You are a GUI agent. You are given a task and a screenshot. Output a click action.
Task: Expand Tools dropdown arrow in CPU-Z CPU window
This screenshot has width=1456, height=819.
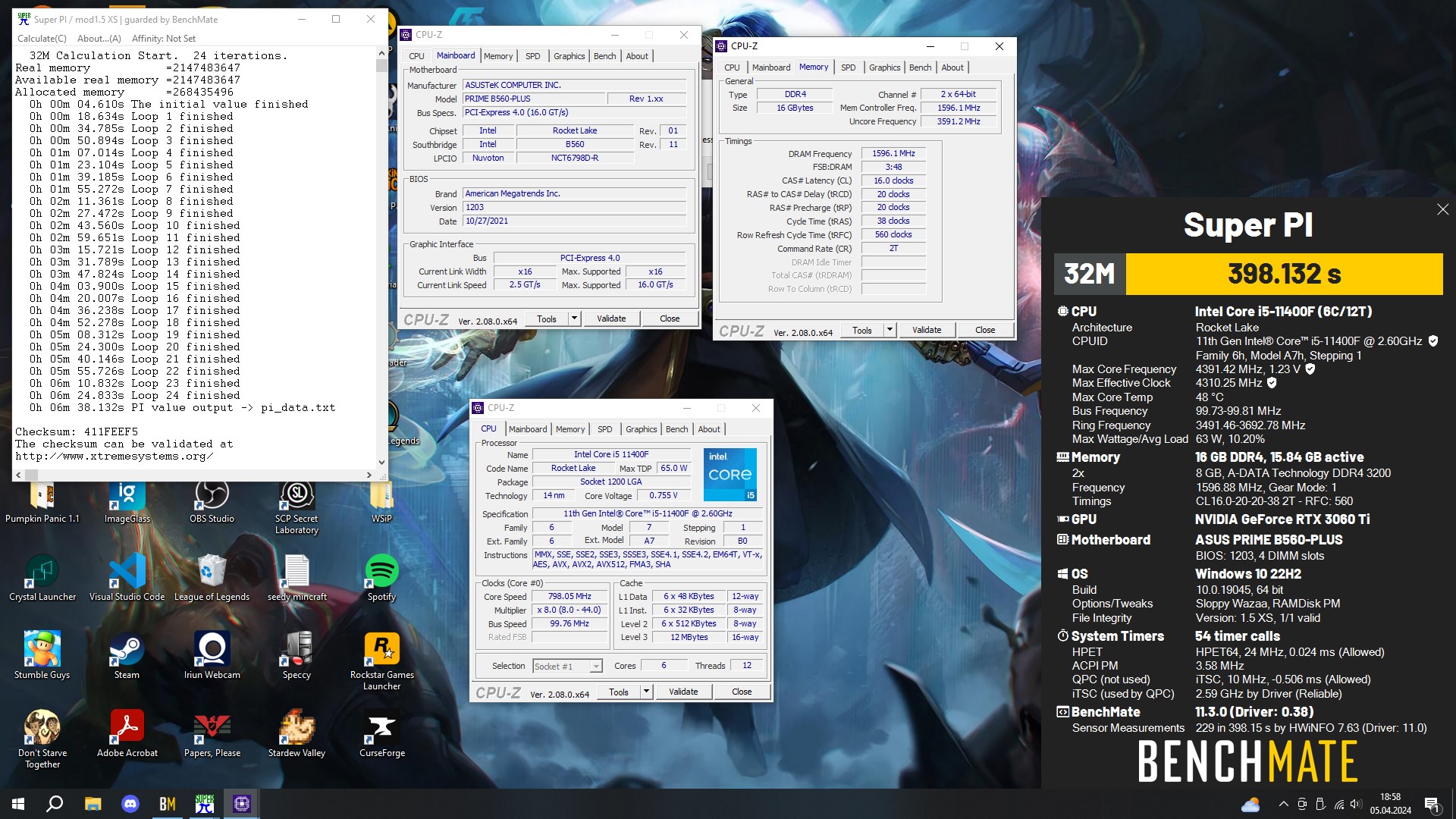[x=646, y=692]
